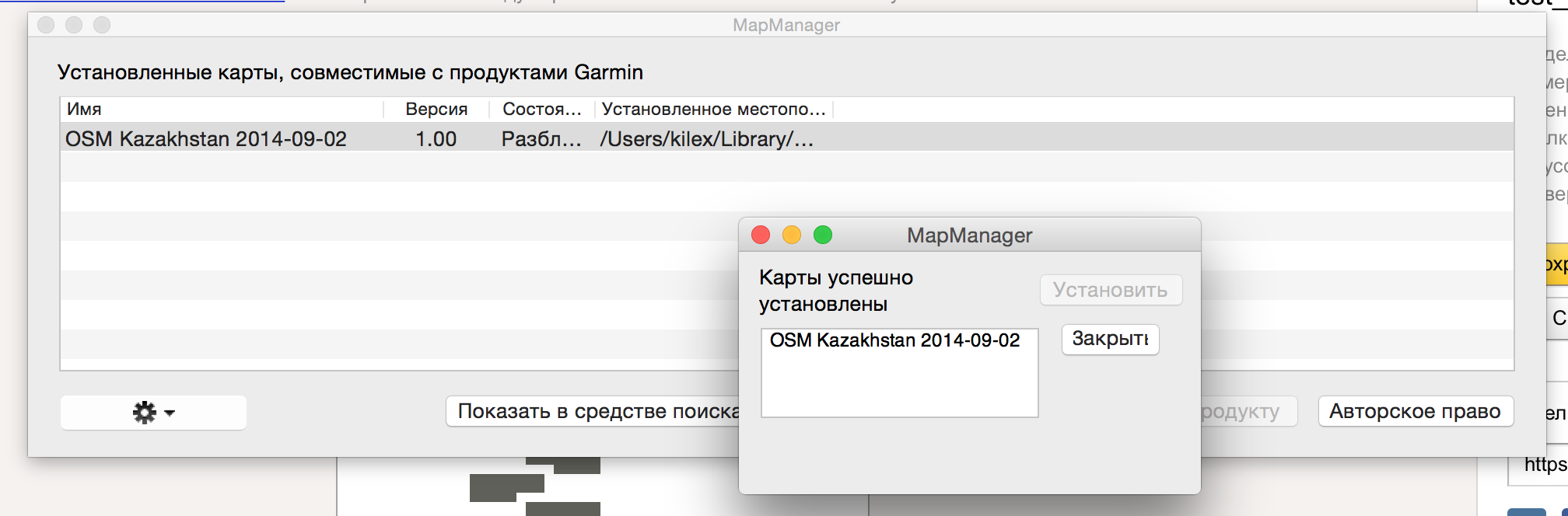Click the Разбл… status cell

[541, 139]
